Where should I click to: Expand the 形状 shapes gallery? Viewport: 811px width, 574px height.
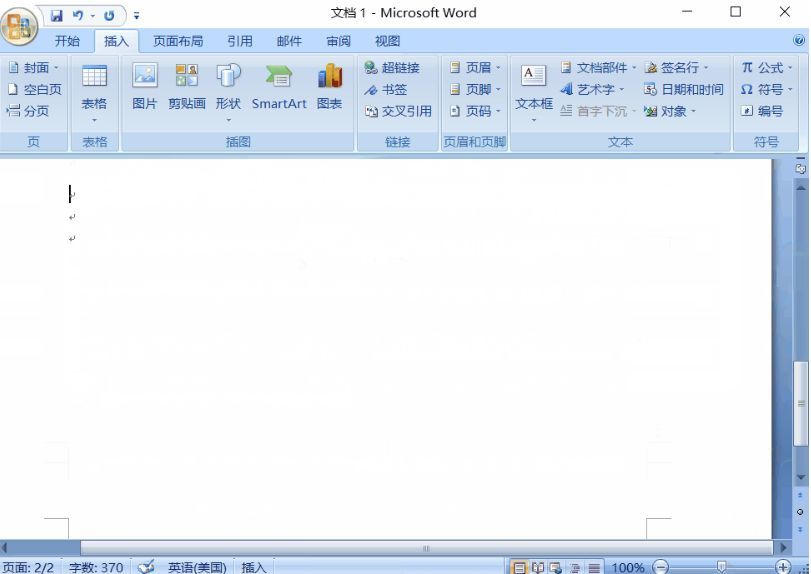click(x=228, y=93)
